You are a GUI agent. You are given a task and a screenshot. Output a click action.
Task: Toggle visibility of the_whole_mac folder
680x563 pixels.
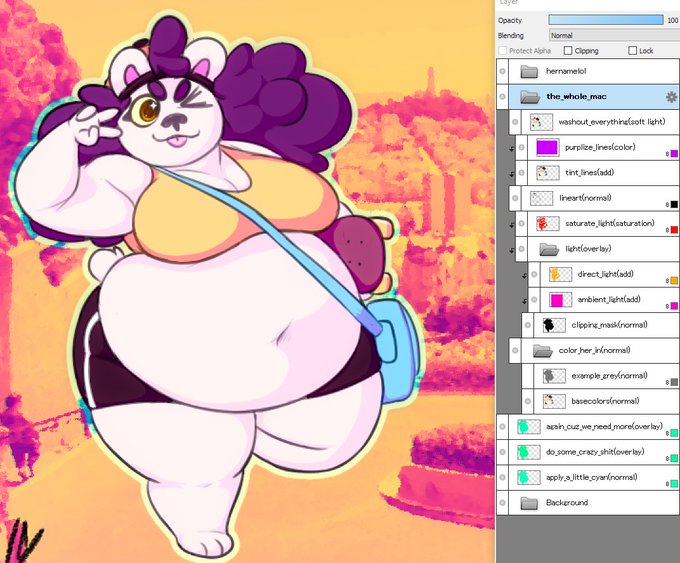click(x=503, y=97)
